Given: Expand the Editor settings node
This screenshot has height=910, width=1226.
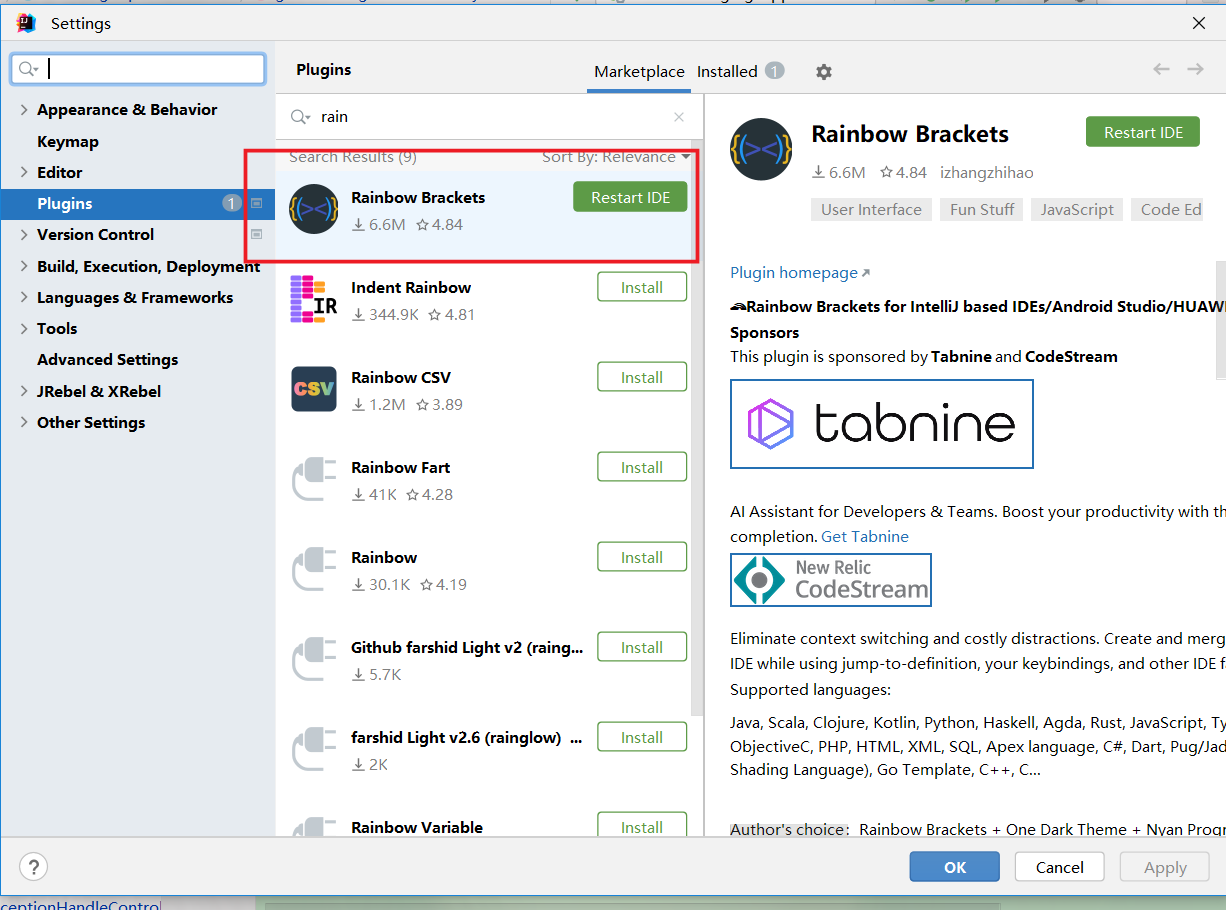Looking at the screenshot, I should coord(24,173).
